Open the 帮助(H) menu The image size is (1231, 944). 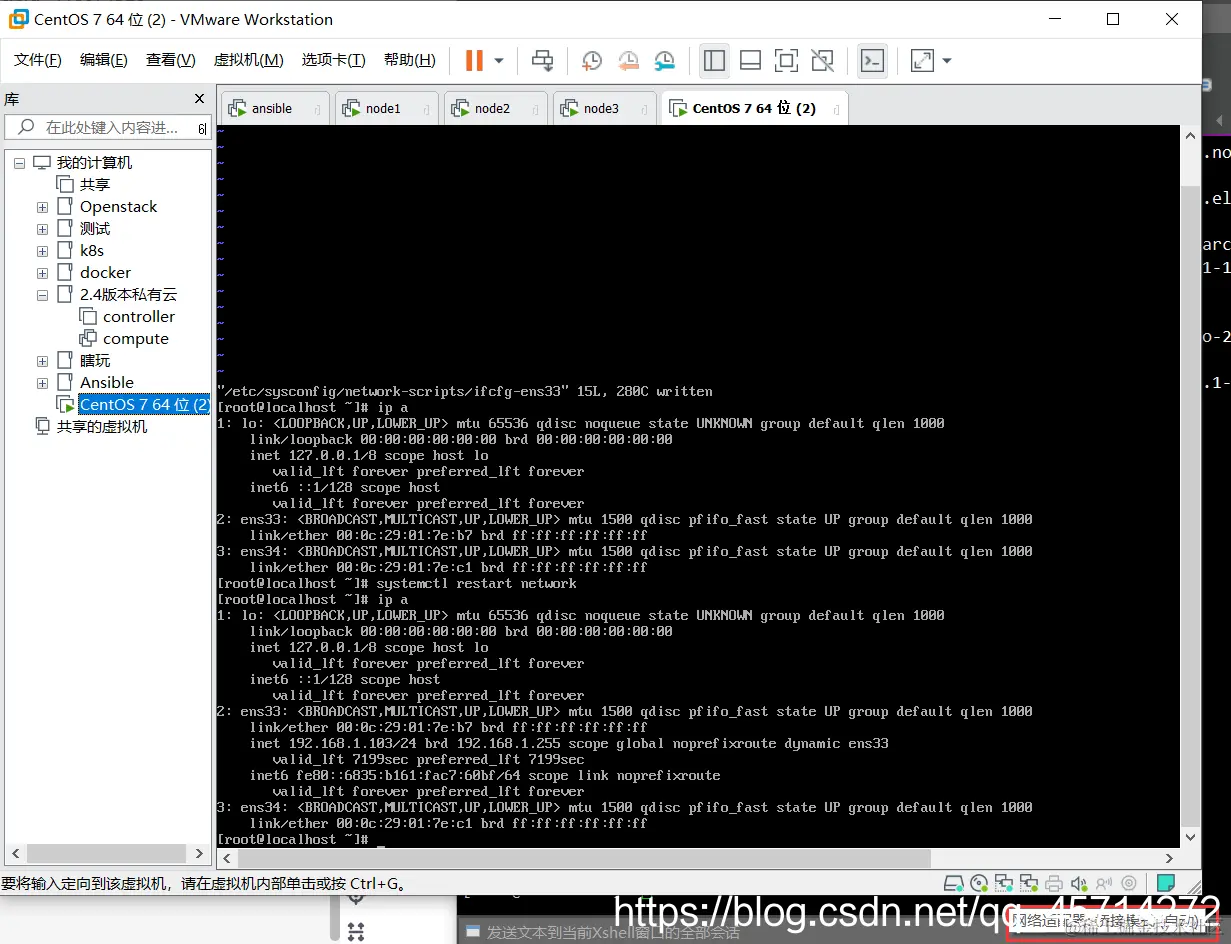[x=410, y=60]
